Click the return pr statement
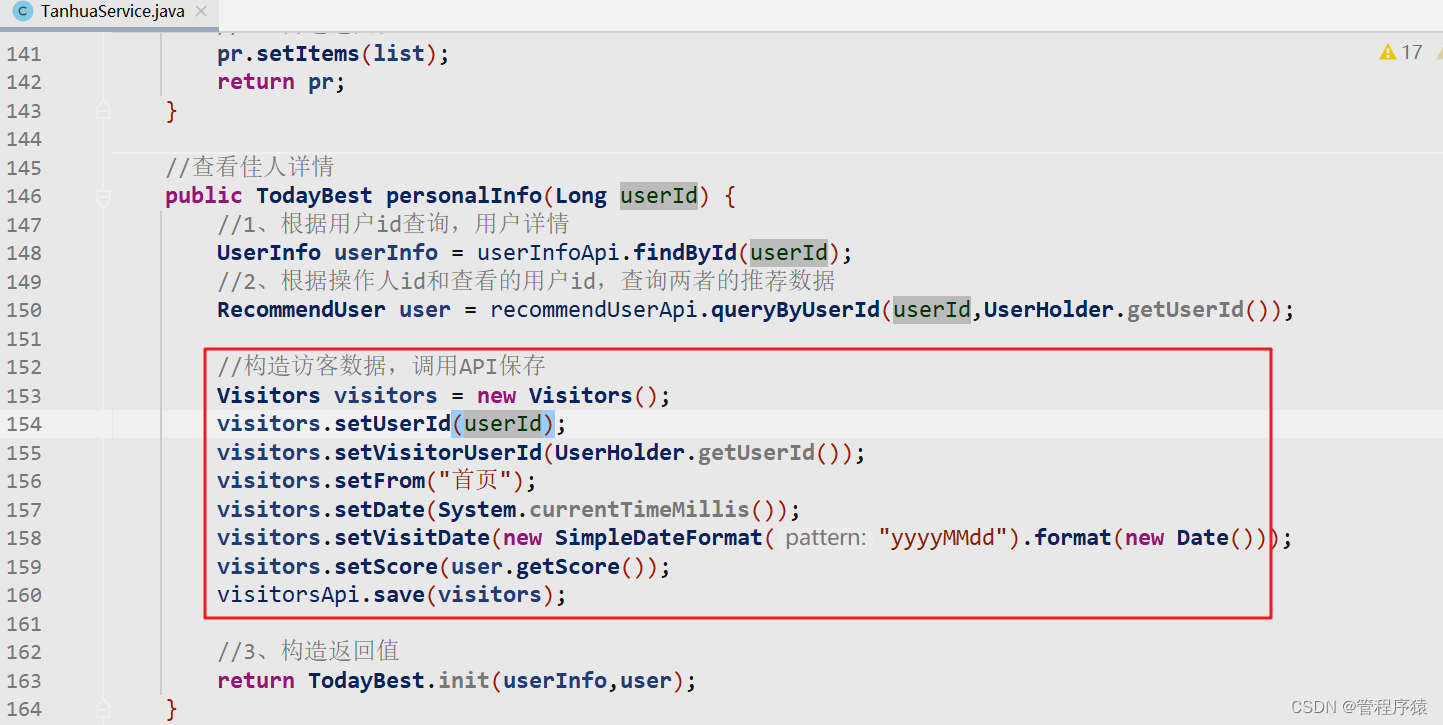This screenshot has height=725, width=1443. click(281, 82)
